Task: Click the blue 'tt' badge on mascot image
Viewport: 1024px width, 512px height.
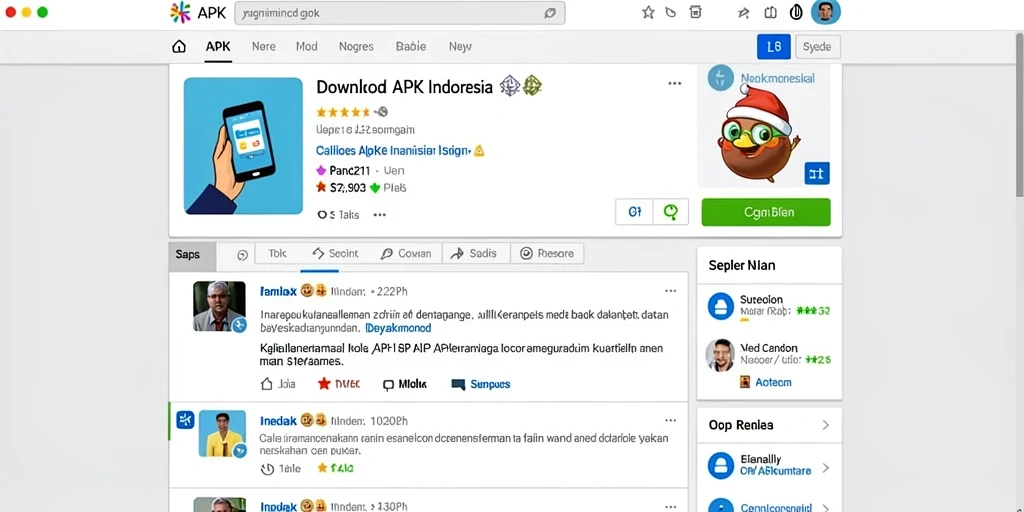Action: (x=816, y=173)
